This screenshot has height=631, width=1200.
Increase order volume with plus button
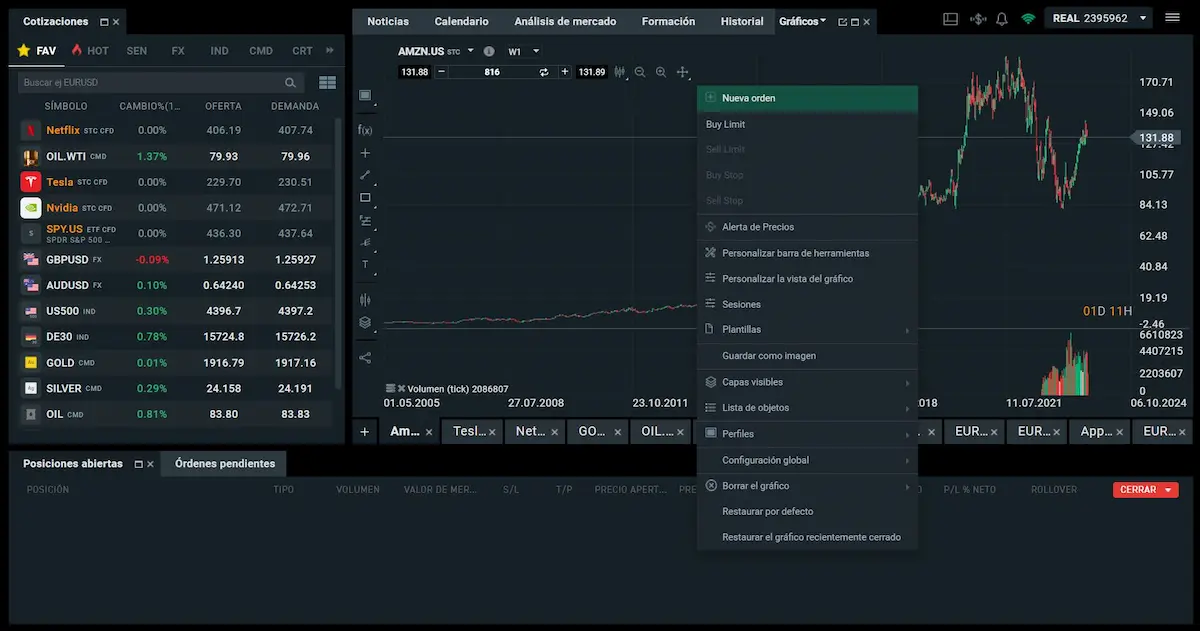pos(565,72)
